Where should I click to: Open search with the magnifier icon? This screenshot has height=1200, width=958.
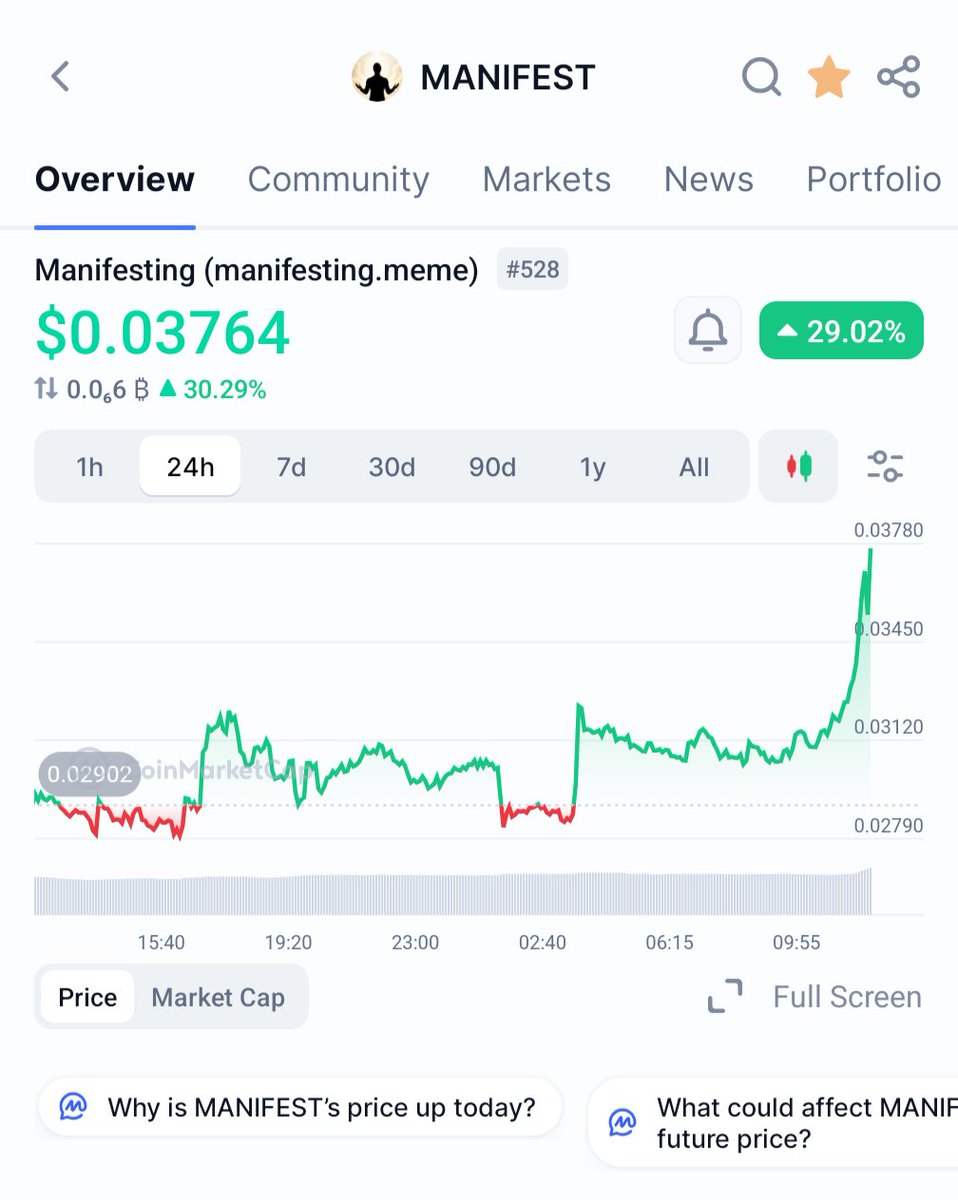[761, 77]
